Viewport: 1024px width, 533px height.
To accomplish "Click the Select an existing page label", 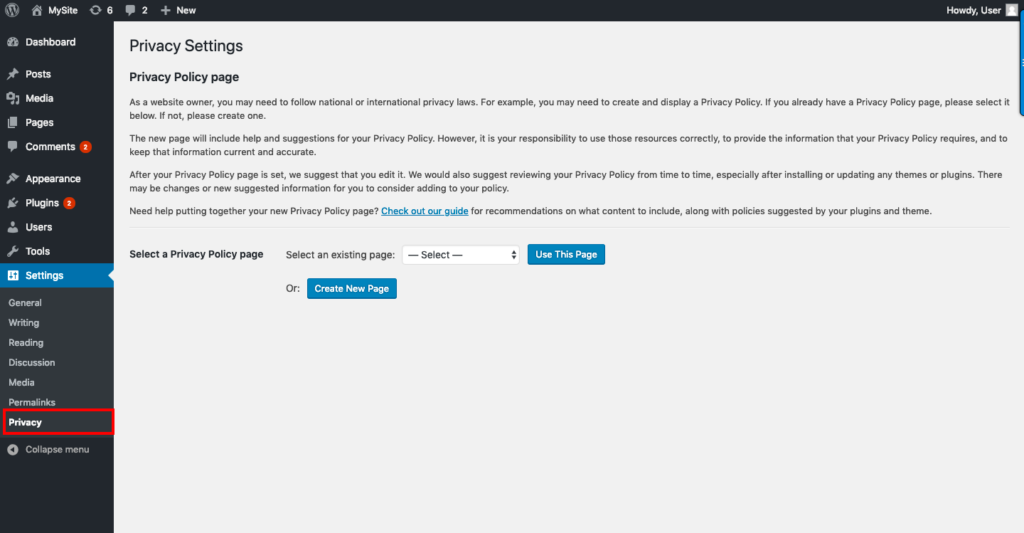I will click(x=340, y=255).
